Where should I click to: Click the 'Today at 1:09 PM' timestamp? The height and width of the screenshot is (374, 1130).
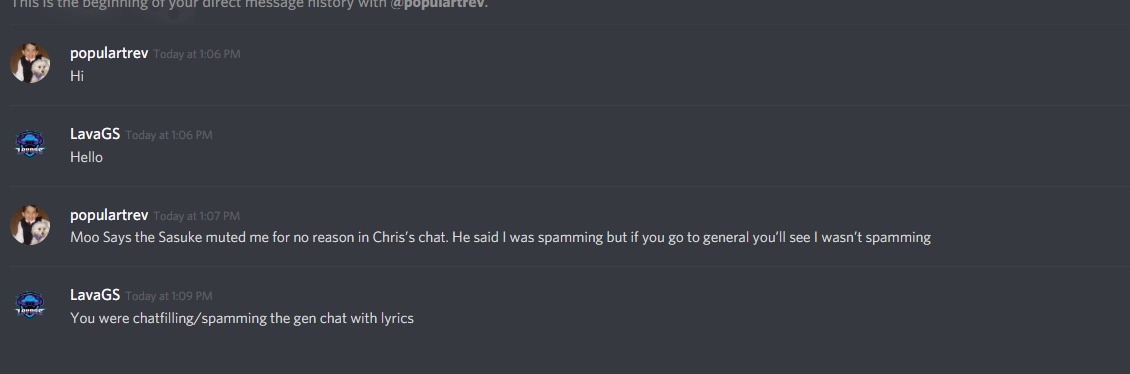(169, 295)
